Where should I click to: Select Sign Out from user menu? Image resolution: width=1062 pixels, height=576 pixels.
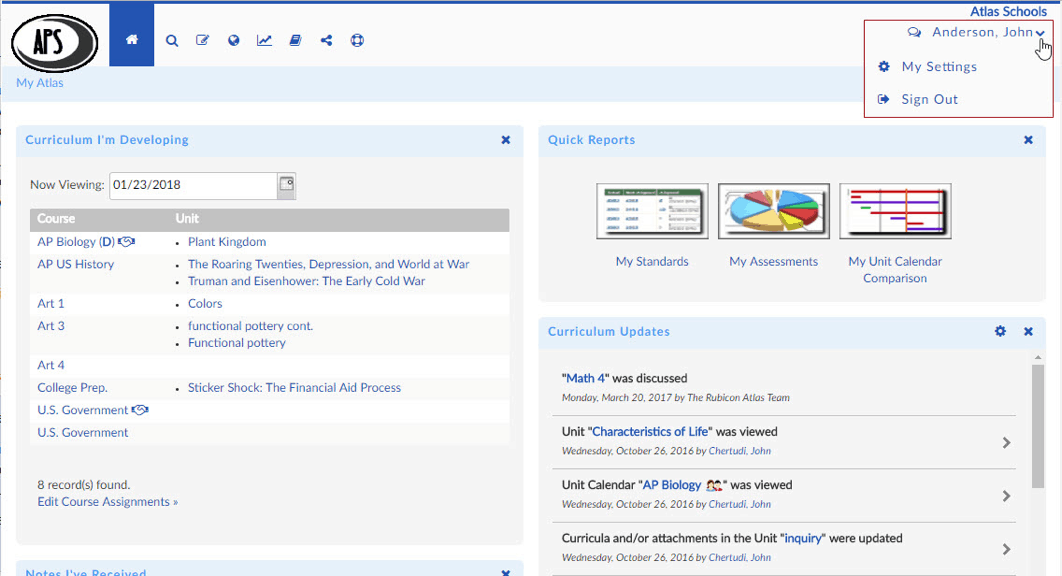(x=929, y=99)
